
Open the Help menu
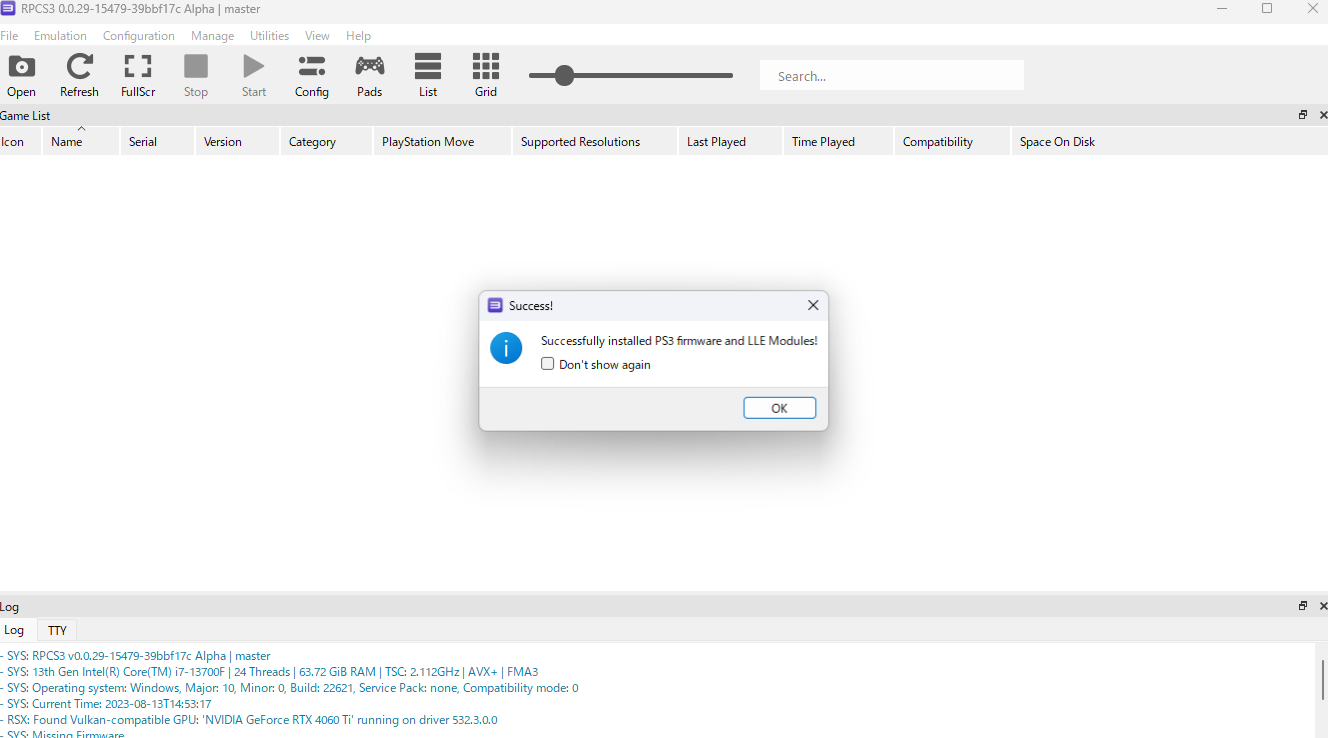tap(358, 35)
